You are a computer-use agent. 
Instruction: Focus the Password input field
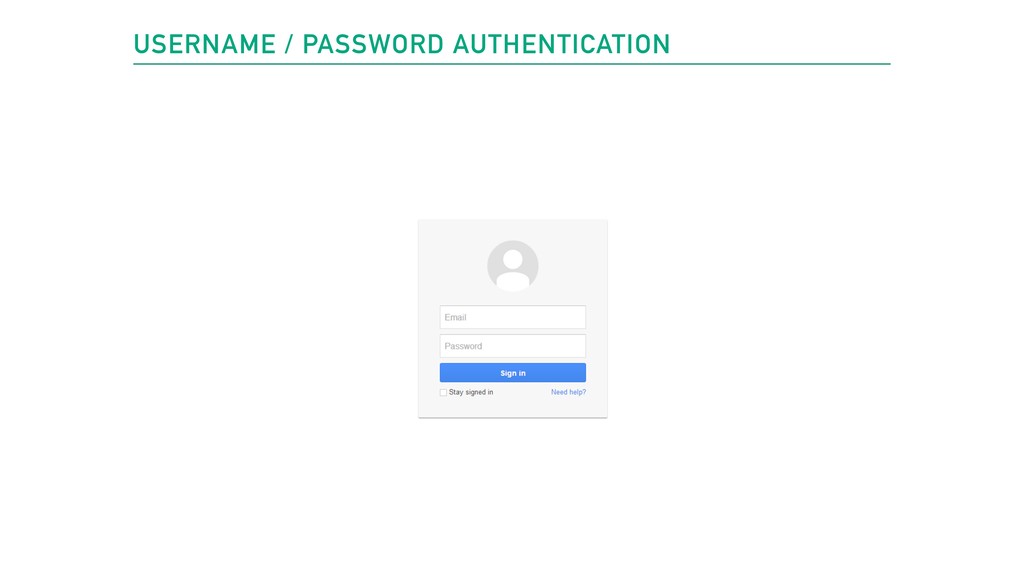(x=512, y=346)
